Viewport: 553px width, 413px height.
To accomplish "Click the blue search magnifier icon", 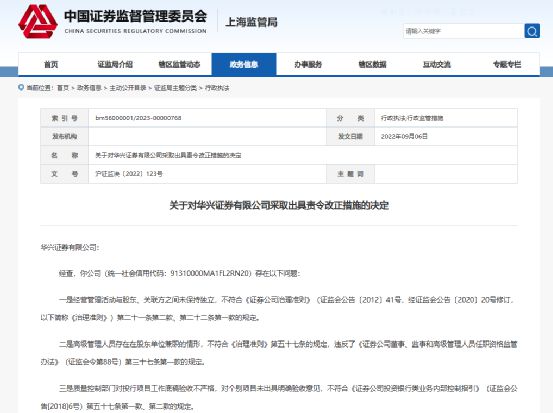I will 532,31.
